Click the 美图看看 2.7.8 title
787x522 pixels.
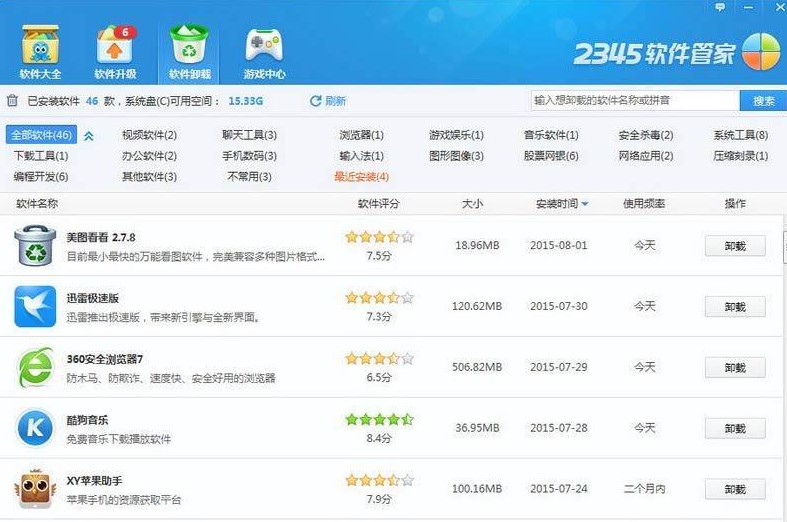tap(101, 237)
